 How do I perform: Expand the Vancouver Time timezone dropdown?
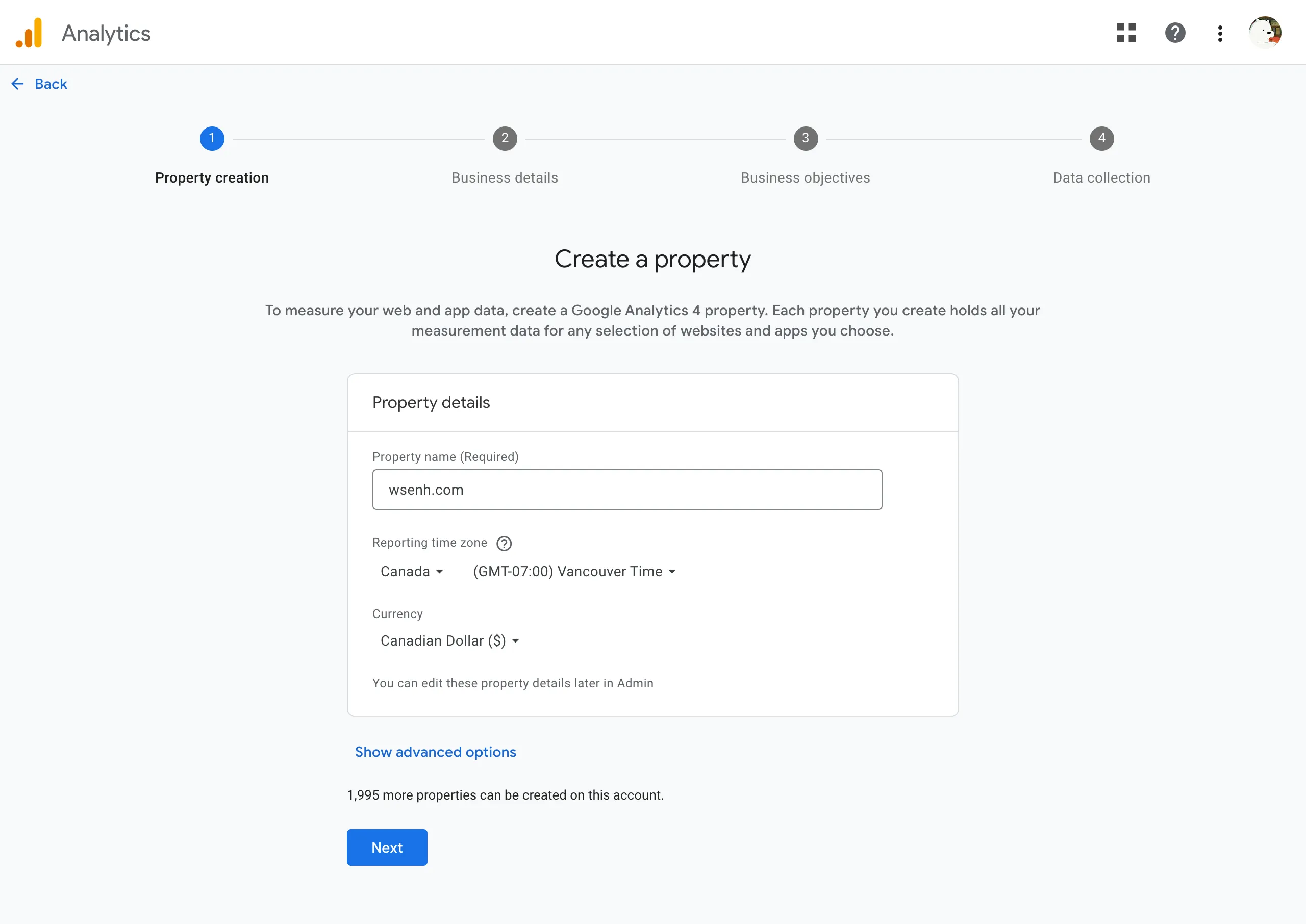575,571
